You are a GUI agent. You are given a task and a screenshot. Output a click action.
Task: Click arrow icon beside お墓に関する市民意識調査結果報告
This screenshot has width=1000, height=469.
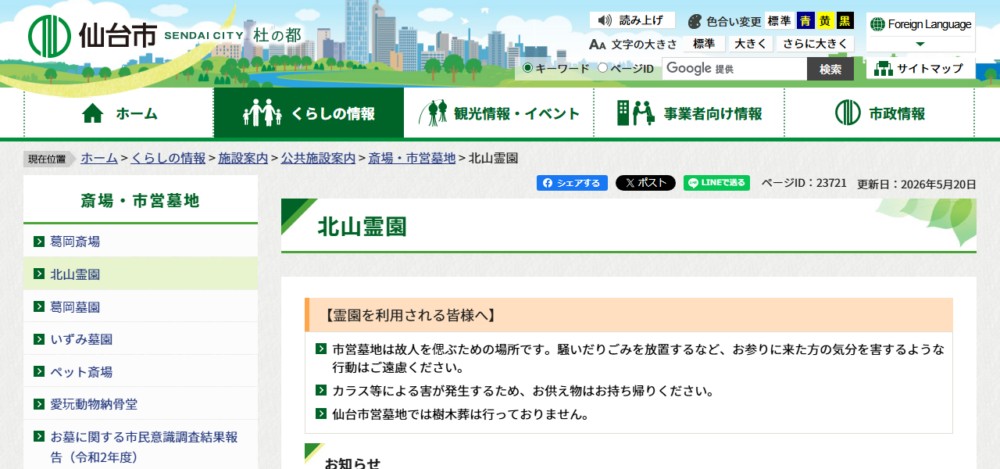pos(38,437)
